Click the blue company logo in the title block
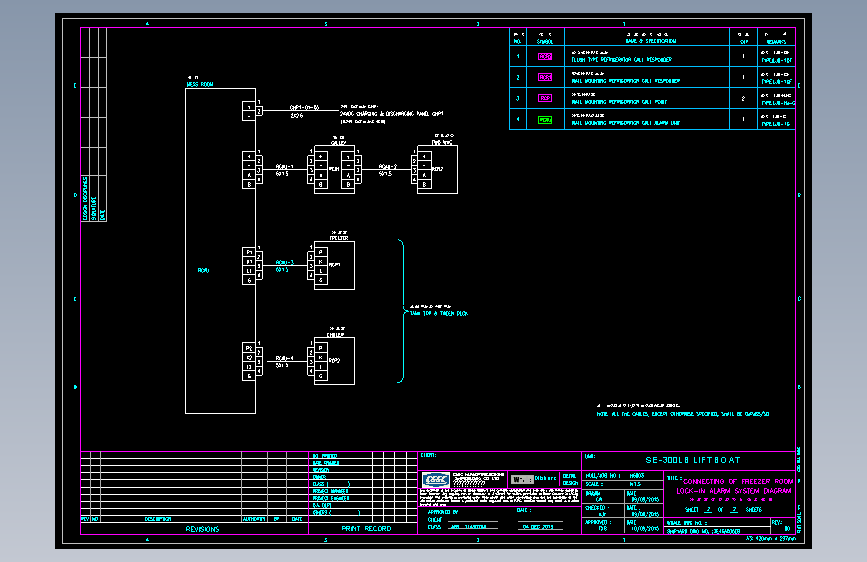 coord(436,480)
